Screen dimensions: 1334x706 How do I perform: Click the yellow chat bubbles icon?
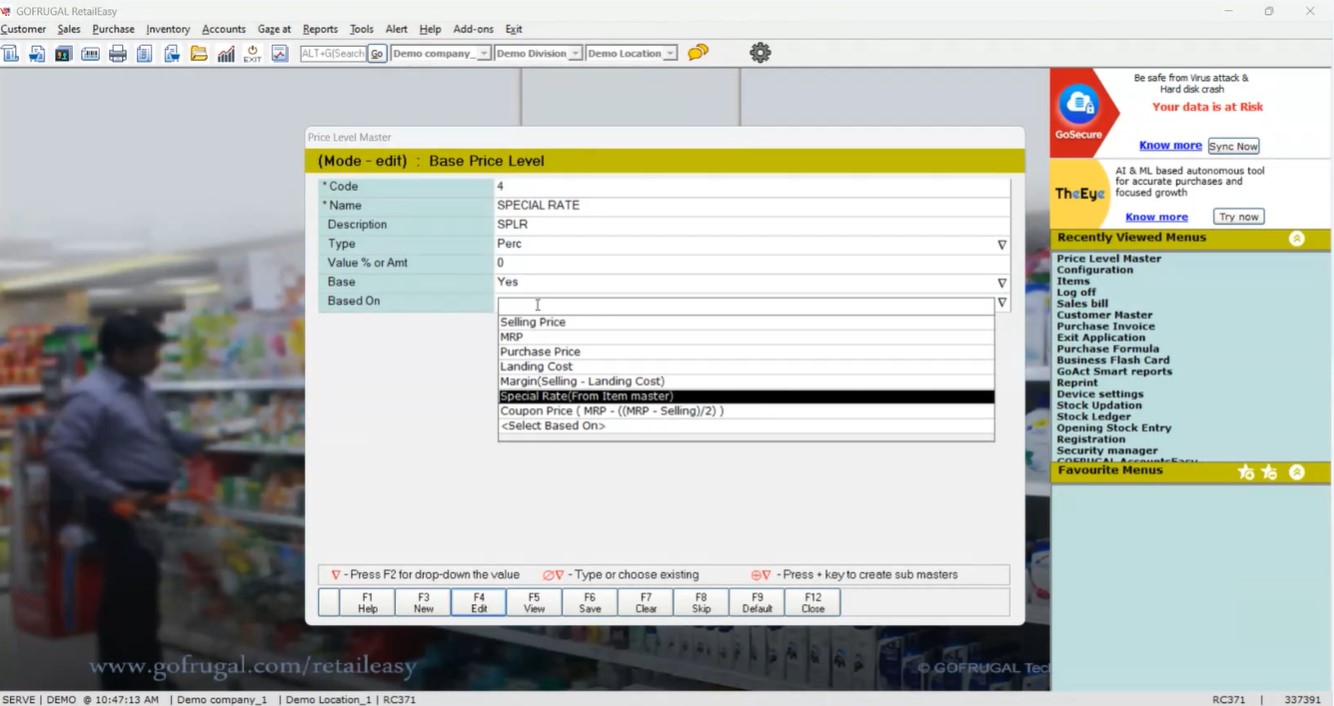[x=698, y=52]
